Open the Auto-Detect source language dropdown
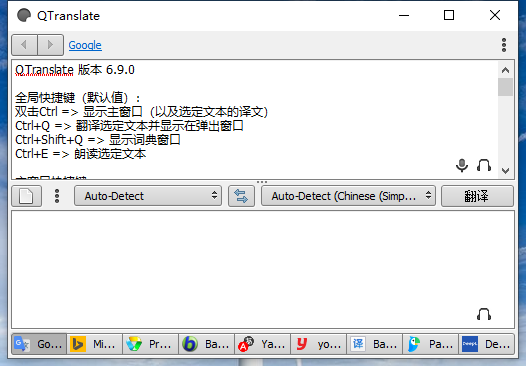 [x=148, y=196]
